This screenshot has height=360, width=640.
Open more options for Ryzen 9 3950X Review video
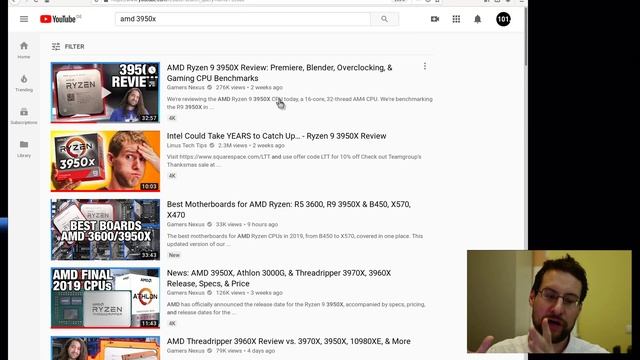click(424, 66)
